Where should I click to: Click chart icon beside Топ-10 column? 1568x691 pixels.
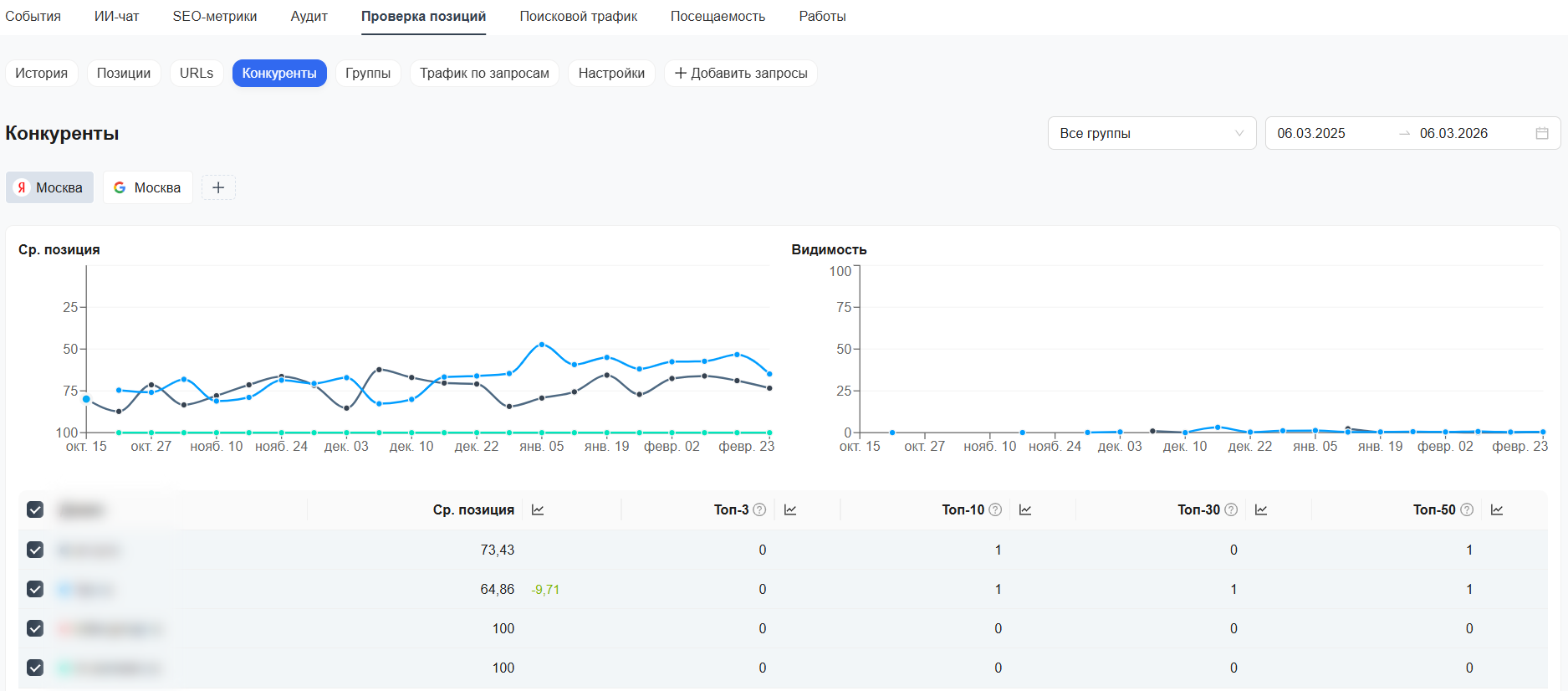click(x=1025, y=509)
